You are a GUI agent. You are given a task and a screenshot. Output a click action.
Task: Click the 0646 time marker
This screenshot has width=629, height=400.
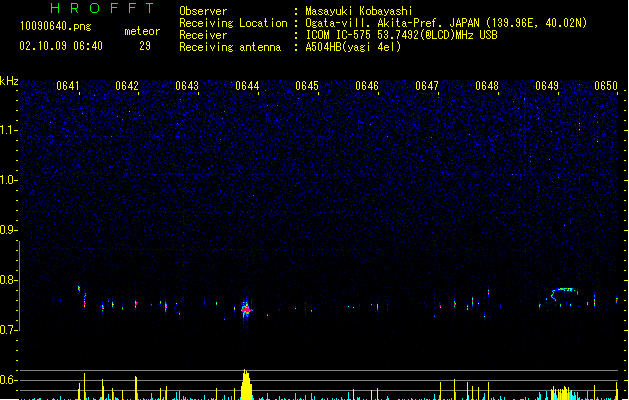[367, 86]
